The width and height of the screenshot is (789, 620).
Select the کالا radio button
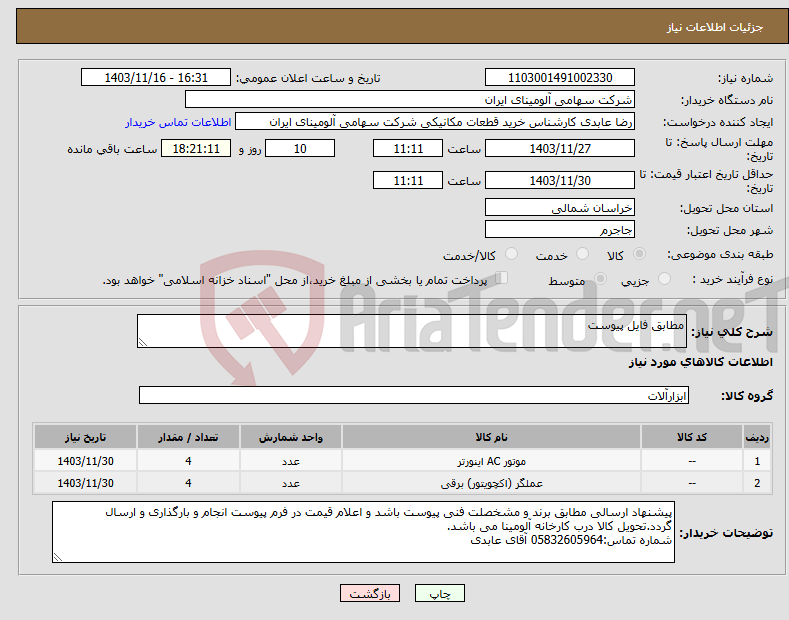tap(639, 254)
